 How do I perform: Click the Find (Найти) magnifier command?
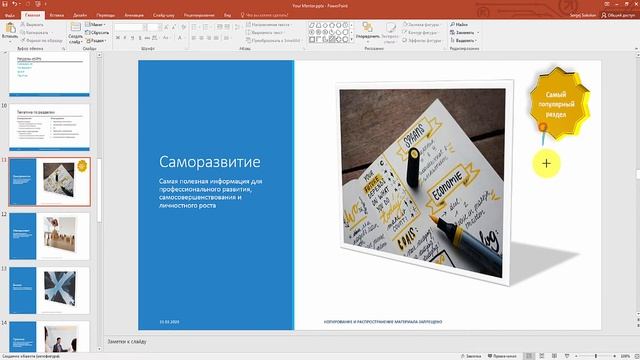[459, 24]
